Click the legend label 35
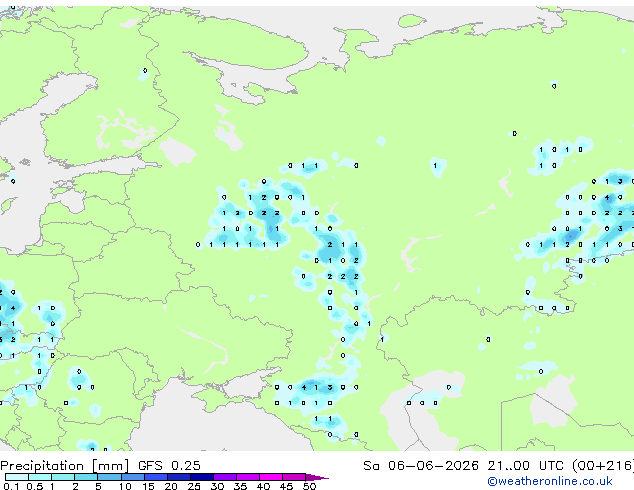Viewport: 634px width, 490px height. (x=240, y=486)
